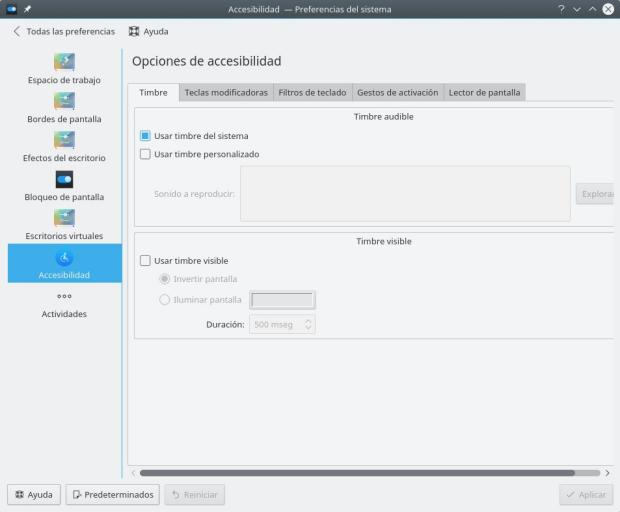Screen dimensions: 620x512
Task: Open Espacio de trabajo sidebar icon
Action: click(x=63, y=62)
